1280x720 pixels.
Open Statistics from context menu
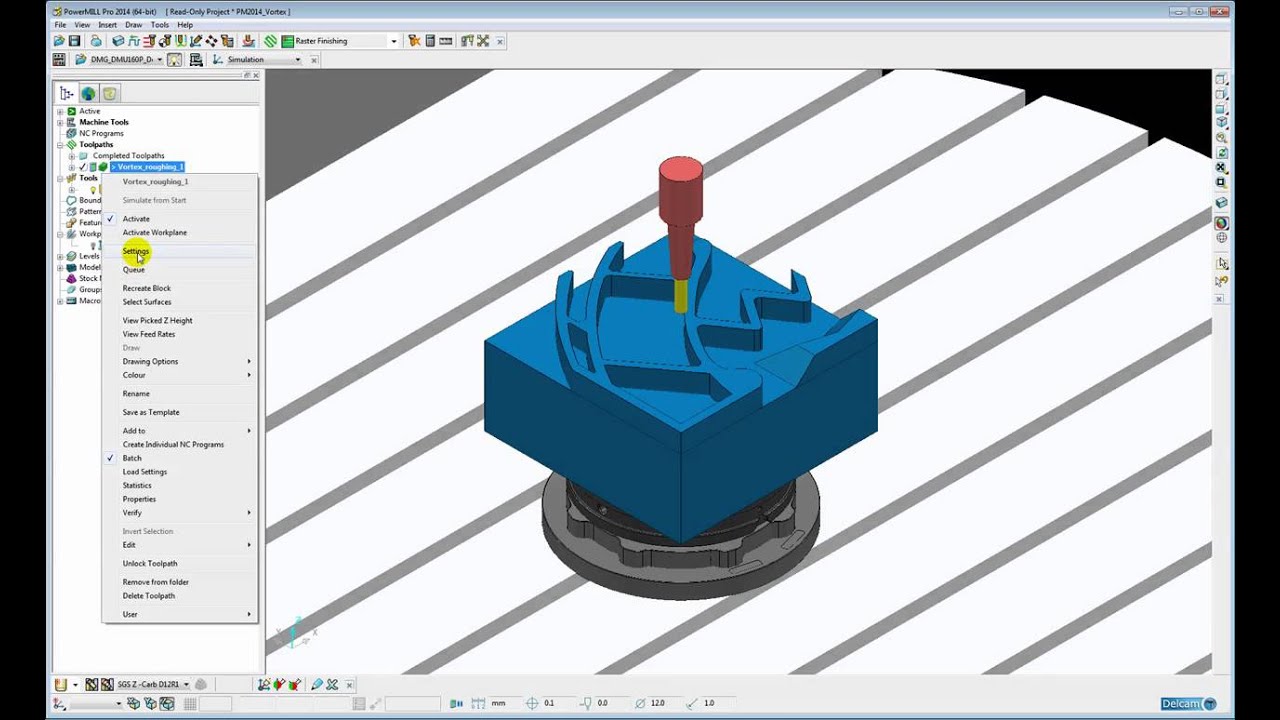[137, 486]
